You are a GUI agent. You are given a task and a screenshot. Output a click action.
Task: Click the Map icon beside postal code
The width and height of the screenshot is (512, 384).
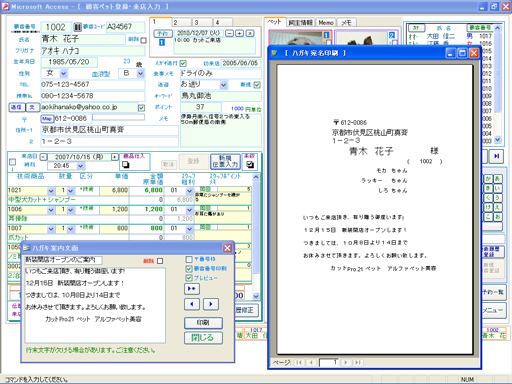click(x=47, y=118)
